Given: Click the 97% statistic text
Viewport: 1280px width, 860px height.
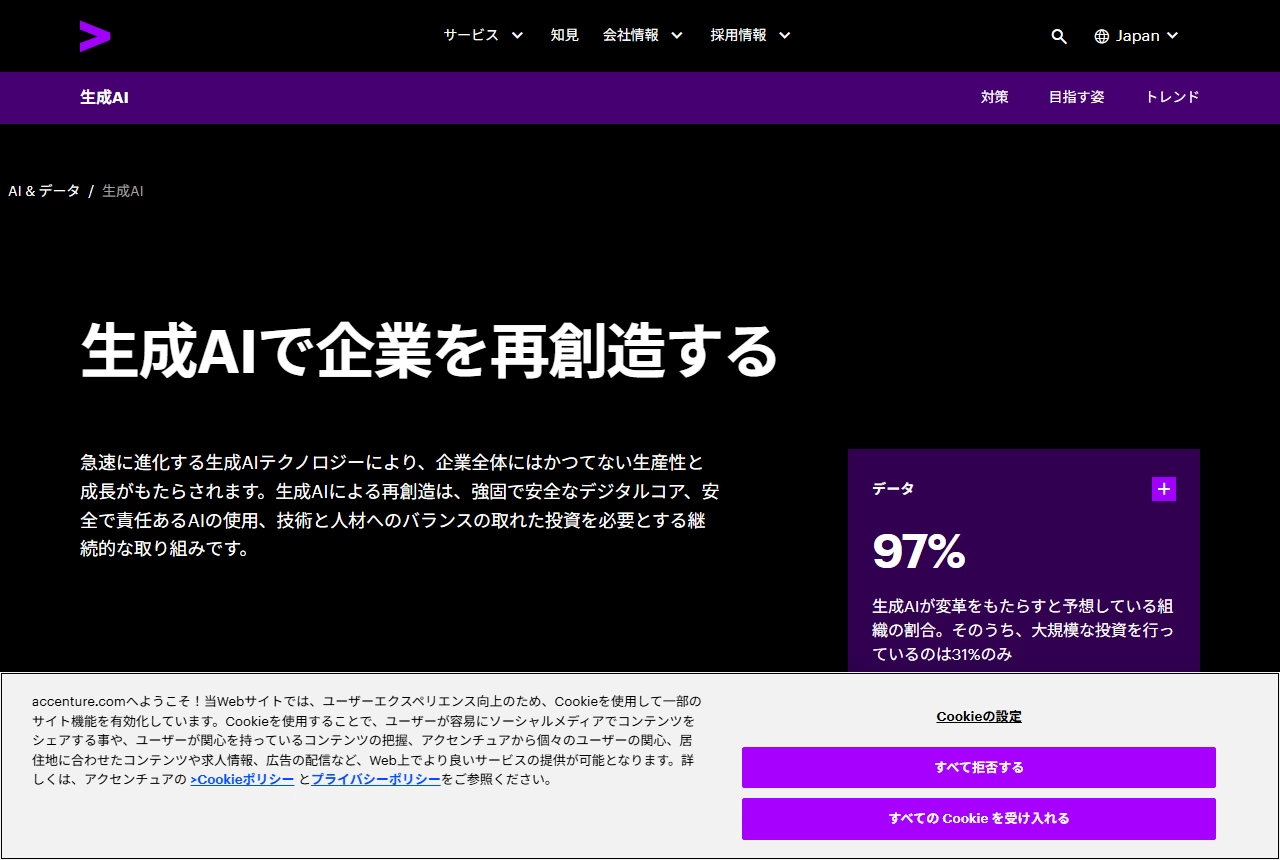Looking at the screenshot, I should tap(919, 551).
